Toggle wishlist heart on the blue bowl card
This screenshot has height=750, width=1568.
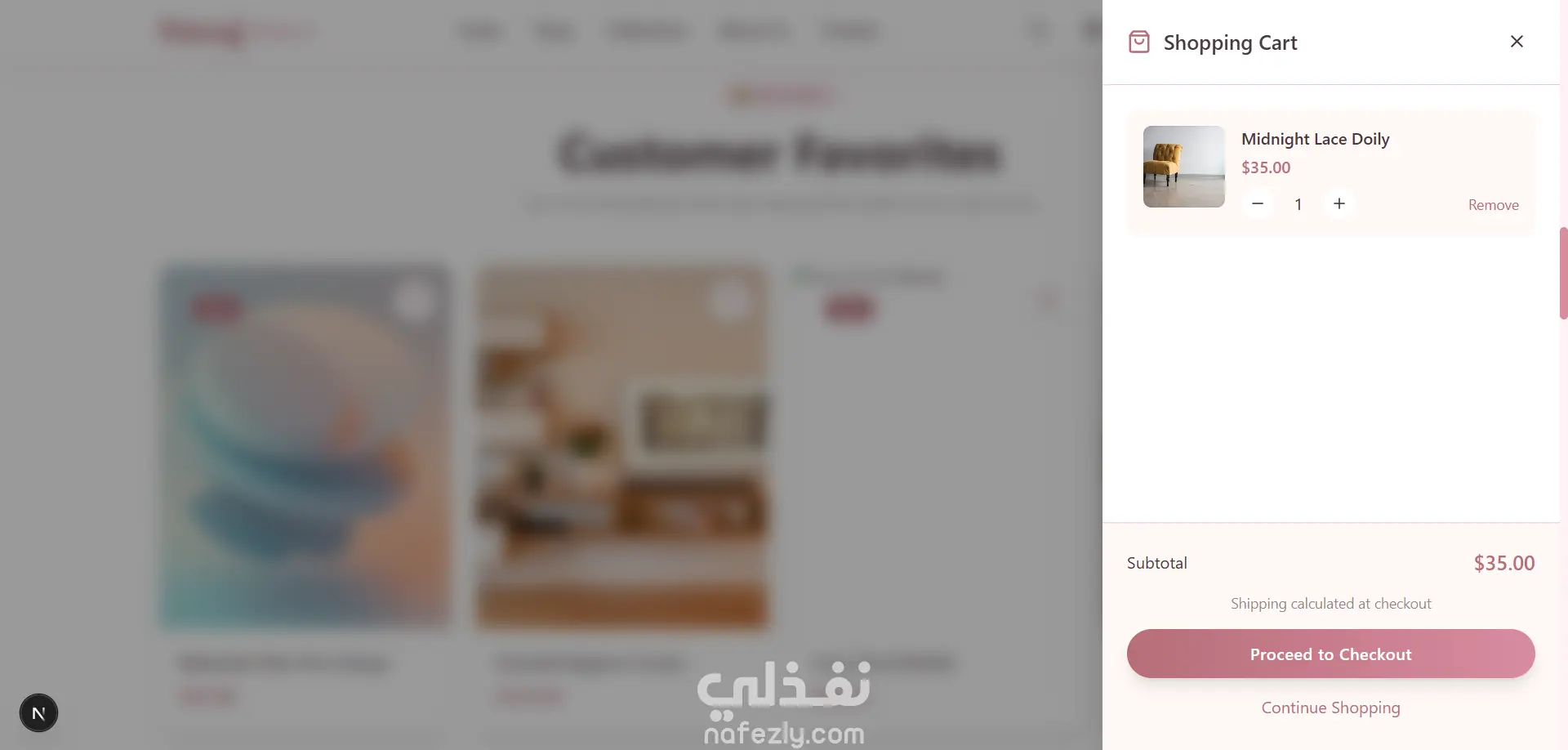413,302
